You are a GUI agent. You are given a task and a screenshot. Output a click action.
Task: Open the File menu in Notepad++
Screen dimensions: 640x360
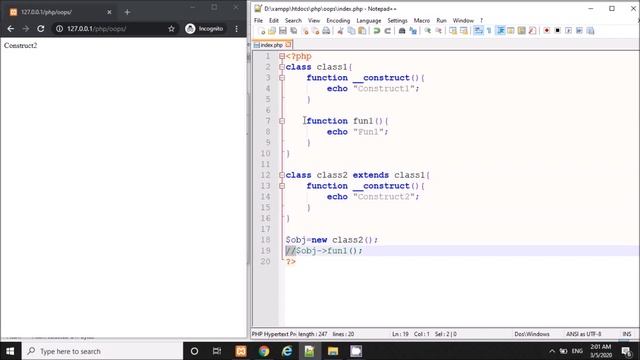258,20
